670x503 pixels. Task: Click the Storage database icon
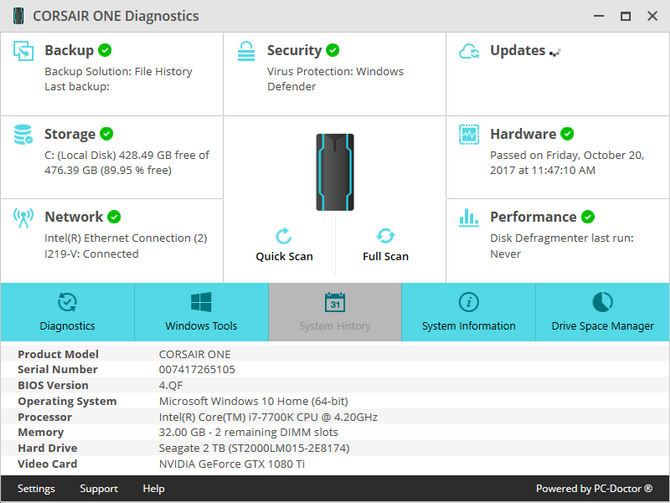[23, 134]
